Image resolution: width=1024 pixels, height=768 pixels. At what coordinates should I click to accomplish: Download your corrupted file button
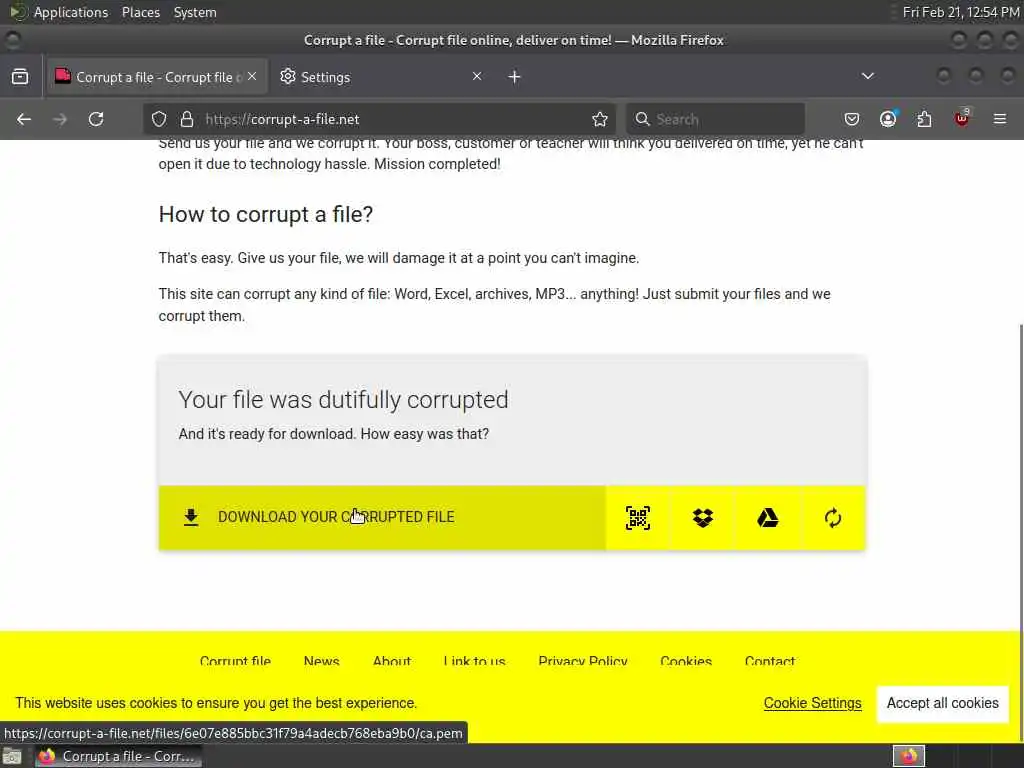click(382, 518)
